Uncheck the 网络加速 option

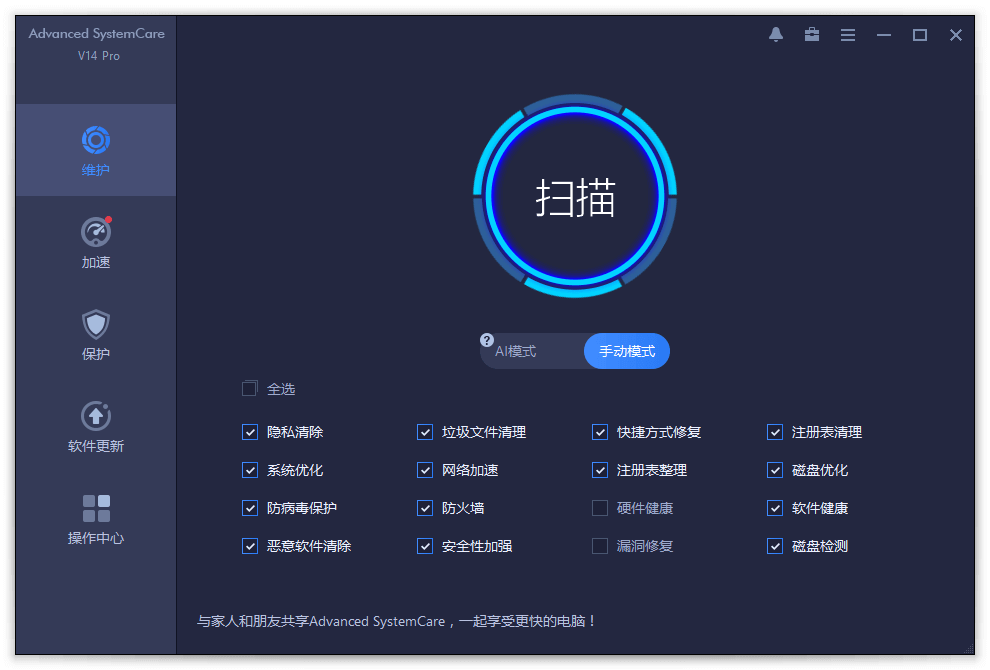(424, 470)
